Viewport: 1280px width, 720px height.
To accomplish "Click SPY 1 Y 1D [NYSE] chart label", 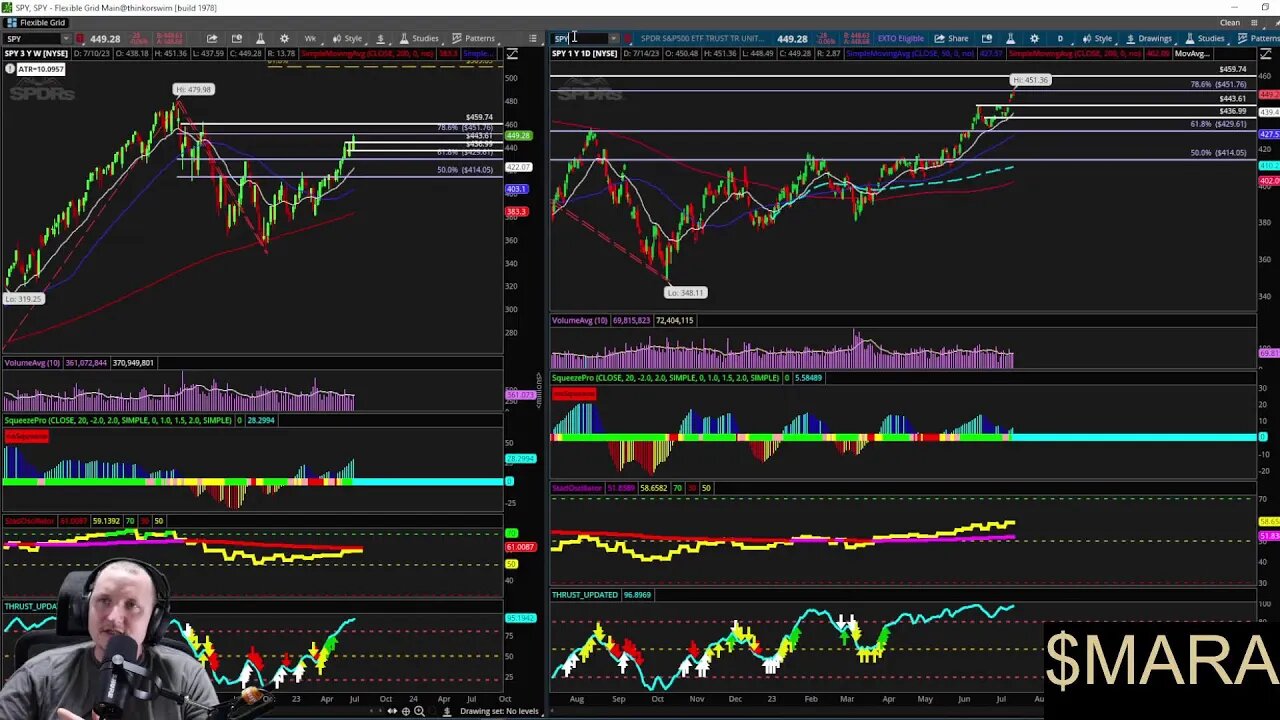I will coord(585,53).
